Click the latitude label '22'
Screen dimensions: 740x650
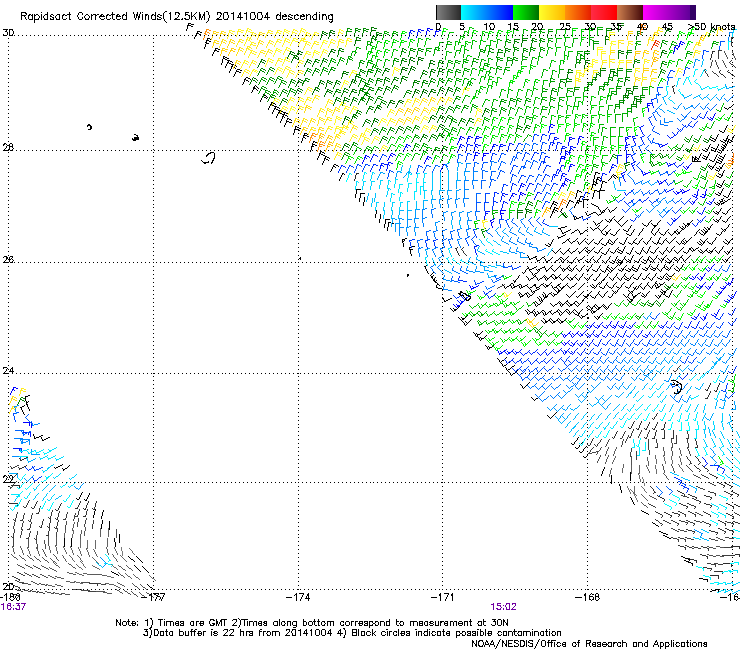[x=8, y=479]
